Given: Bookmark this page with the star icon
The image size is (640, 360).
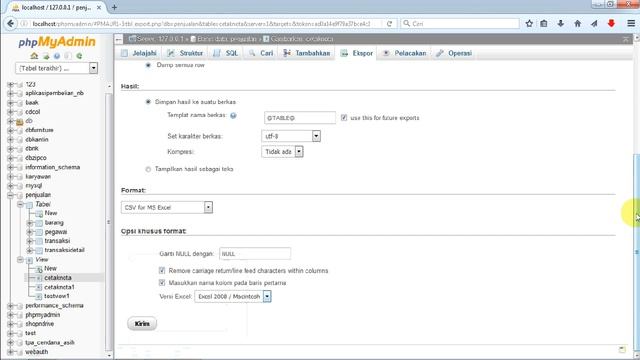Looking at the screenshot, I should (x=529, y=24).
